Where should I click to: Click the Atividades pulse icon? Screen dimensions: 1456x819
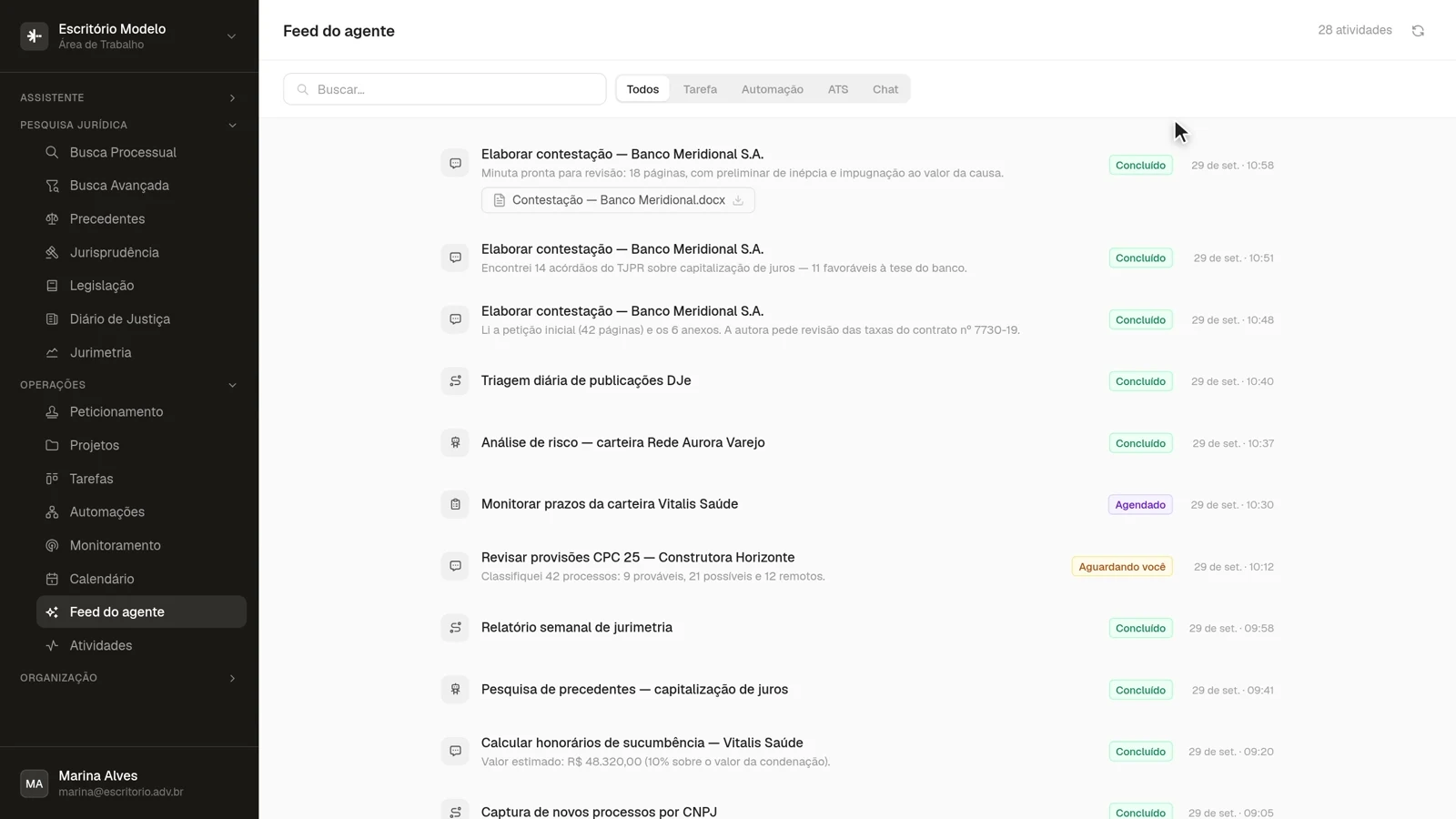[52, 645]
